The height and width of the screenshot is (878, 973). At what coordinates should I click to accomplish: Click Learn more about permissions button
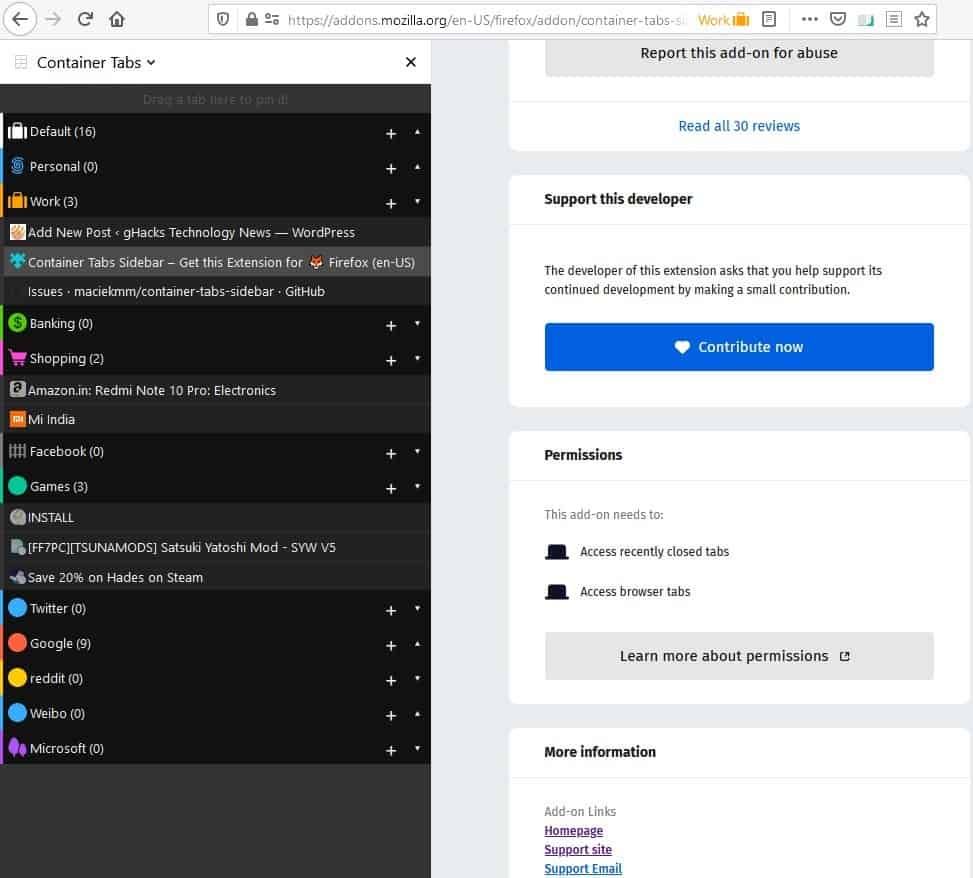(x=739, y=656)
